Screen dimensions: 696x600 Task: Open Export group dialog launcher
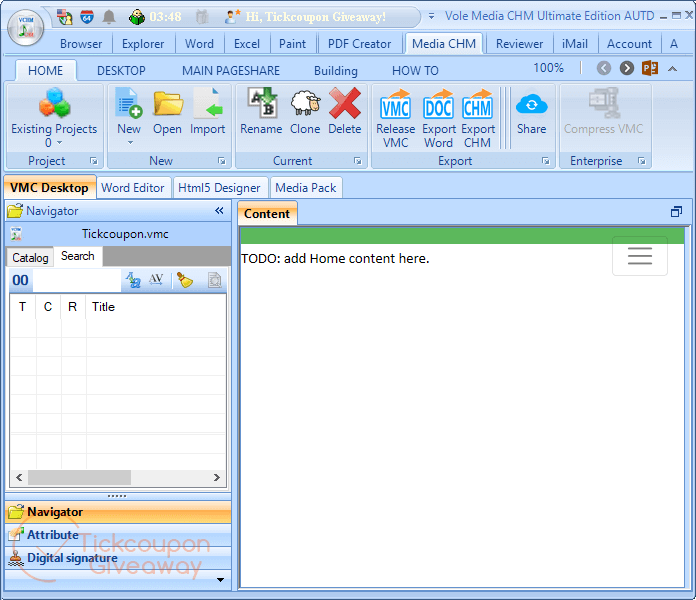pos(546,161)
